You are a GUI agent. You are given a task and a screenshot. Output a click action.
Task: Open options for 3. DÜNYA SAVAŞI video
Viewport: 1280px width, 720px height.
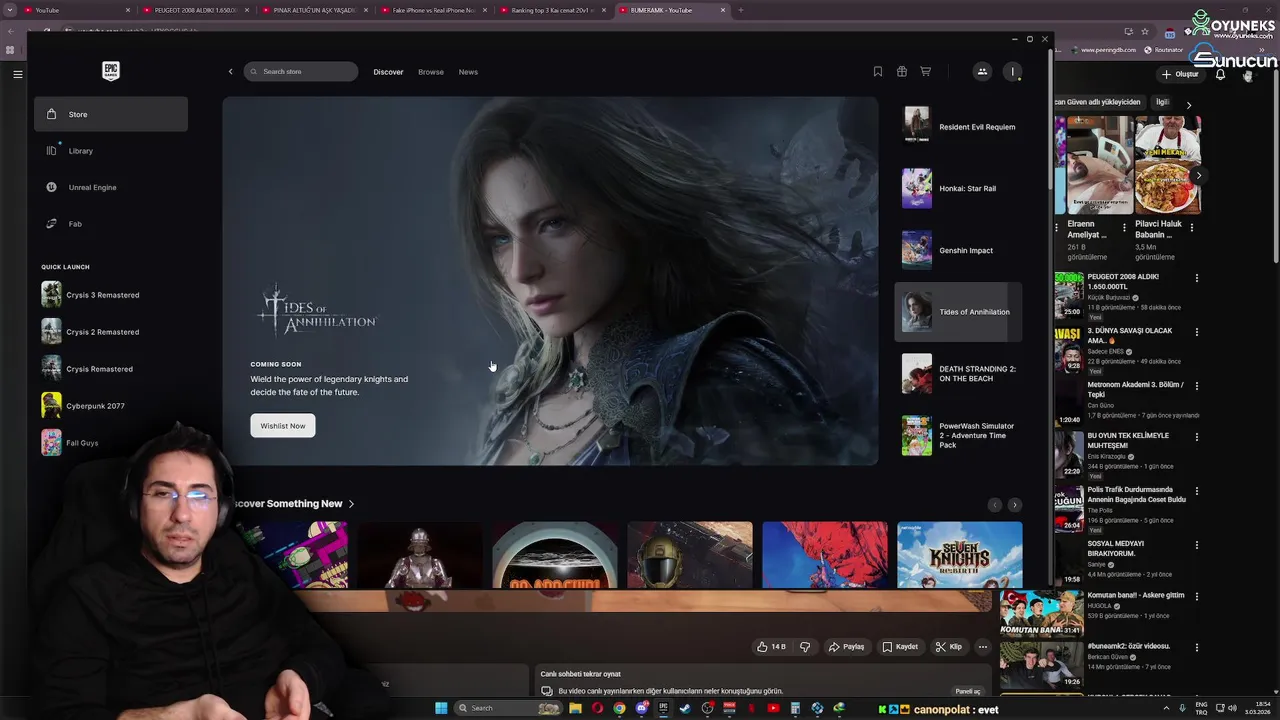click(x=1197, y=332)
